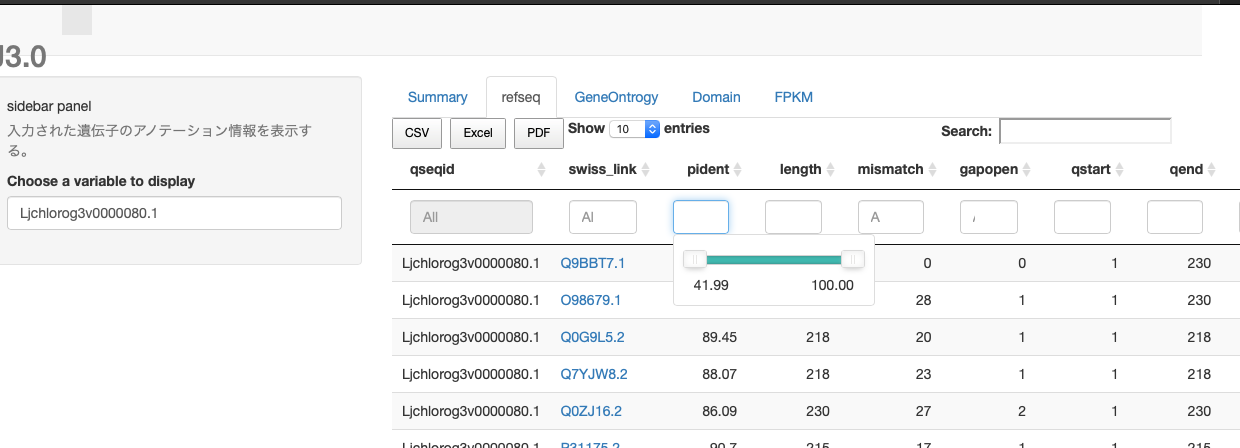Sort by the qend column arrows

(x=1213, y=170)
